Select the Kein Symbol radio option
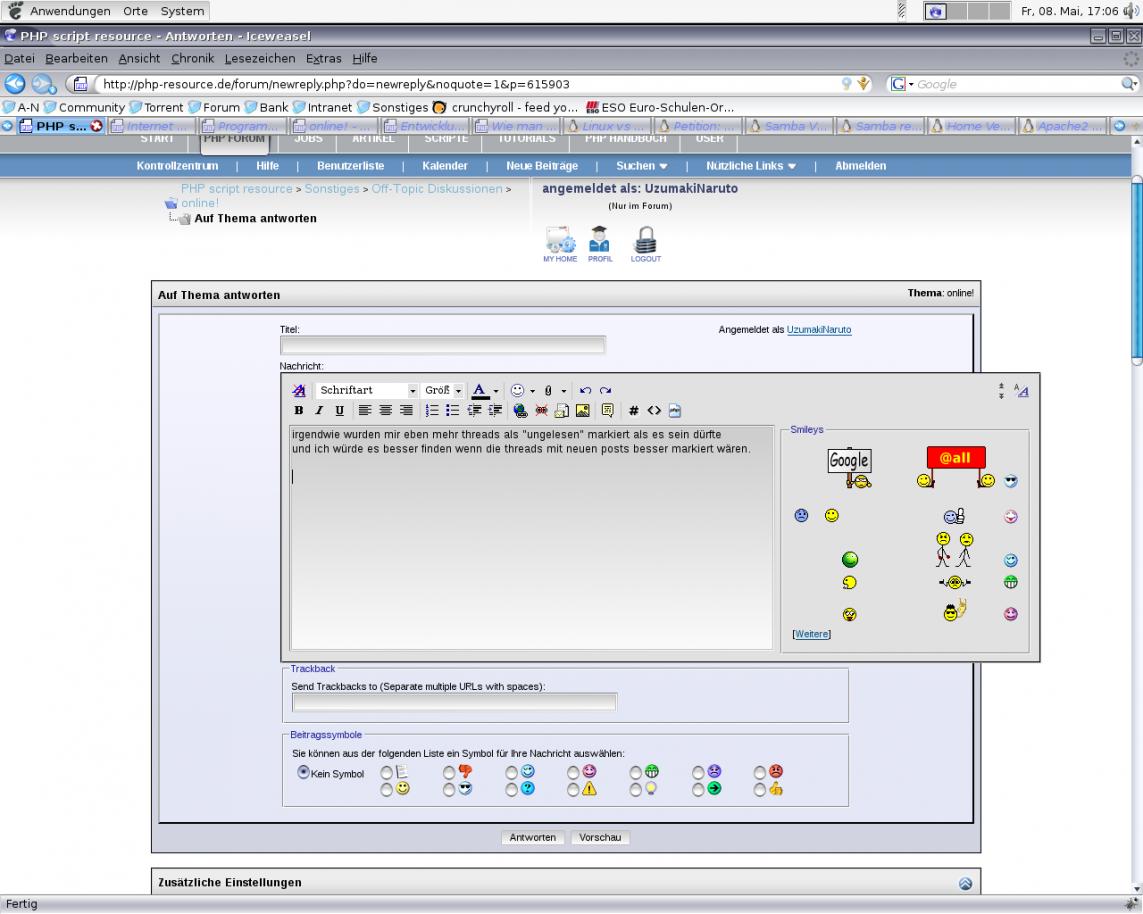Screen dimensions: 1143x914 point(303,773)
